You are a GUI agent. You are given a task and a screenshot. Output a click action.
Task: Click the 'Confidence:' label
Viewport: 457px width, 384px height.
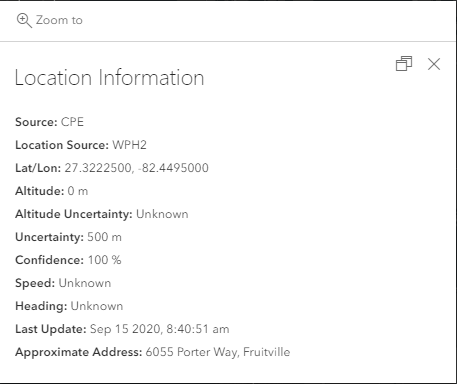point(49,260)
